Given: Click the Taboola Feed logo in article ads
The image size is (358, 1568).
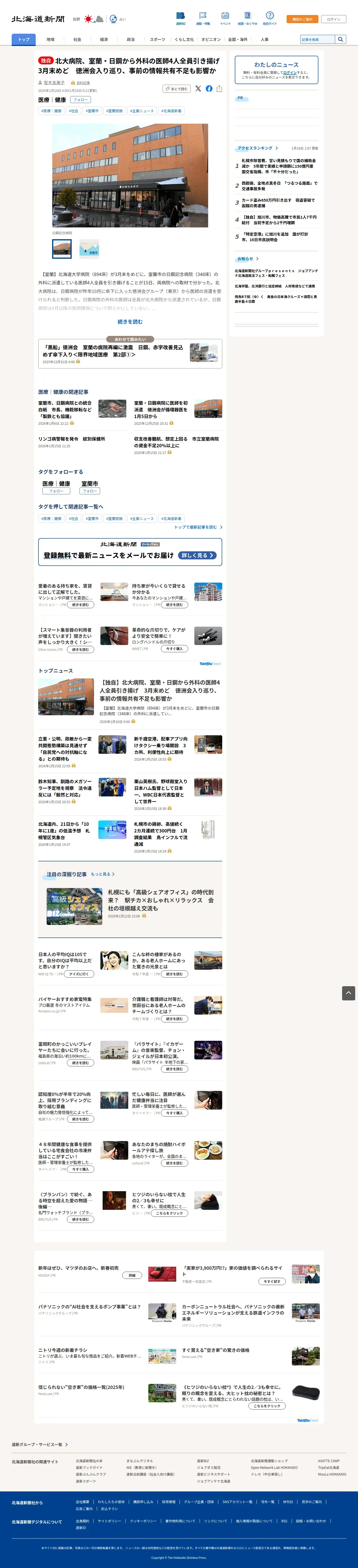Looking at the screenshot, I should click(209, 663).
